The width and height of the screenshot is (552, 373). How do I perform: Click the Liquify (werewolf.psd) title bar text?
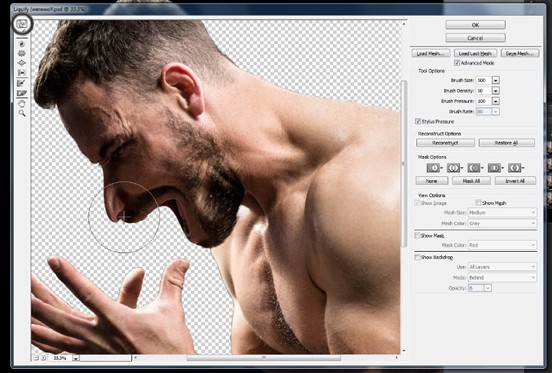click(49, 9)
